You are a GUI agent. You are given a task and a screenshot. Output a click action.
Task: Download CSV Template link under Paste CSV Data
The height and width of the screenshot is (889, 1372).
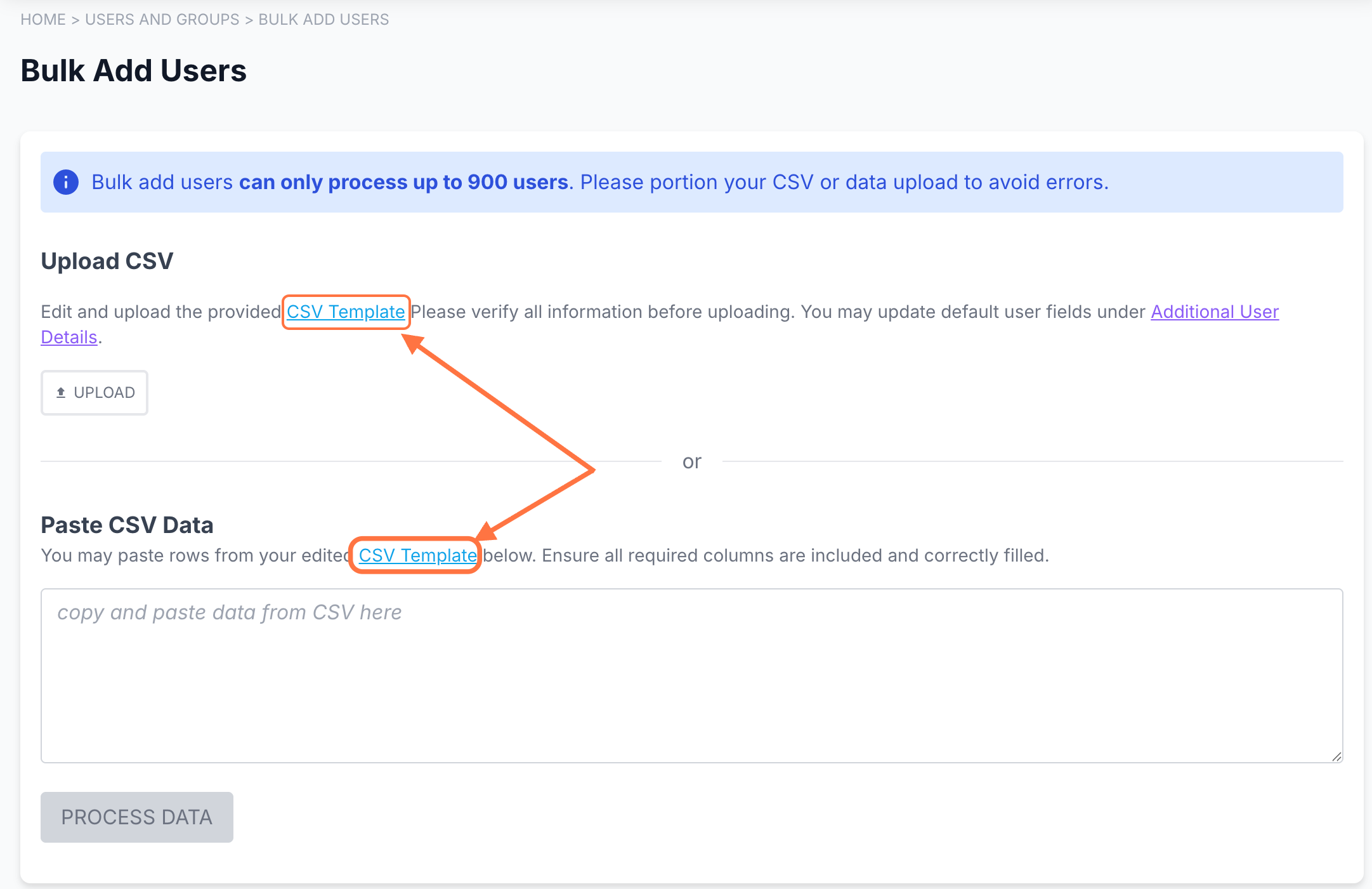tap(417, 555)
